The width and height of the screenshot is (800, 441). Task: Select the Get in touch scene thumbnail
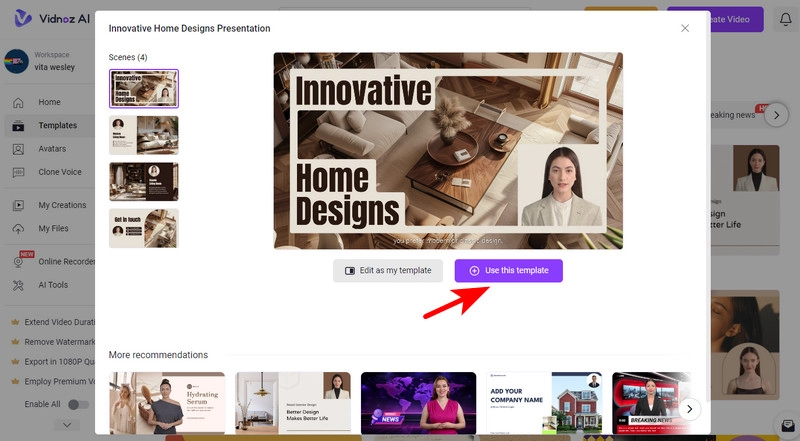click(x=143, y=228)
